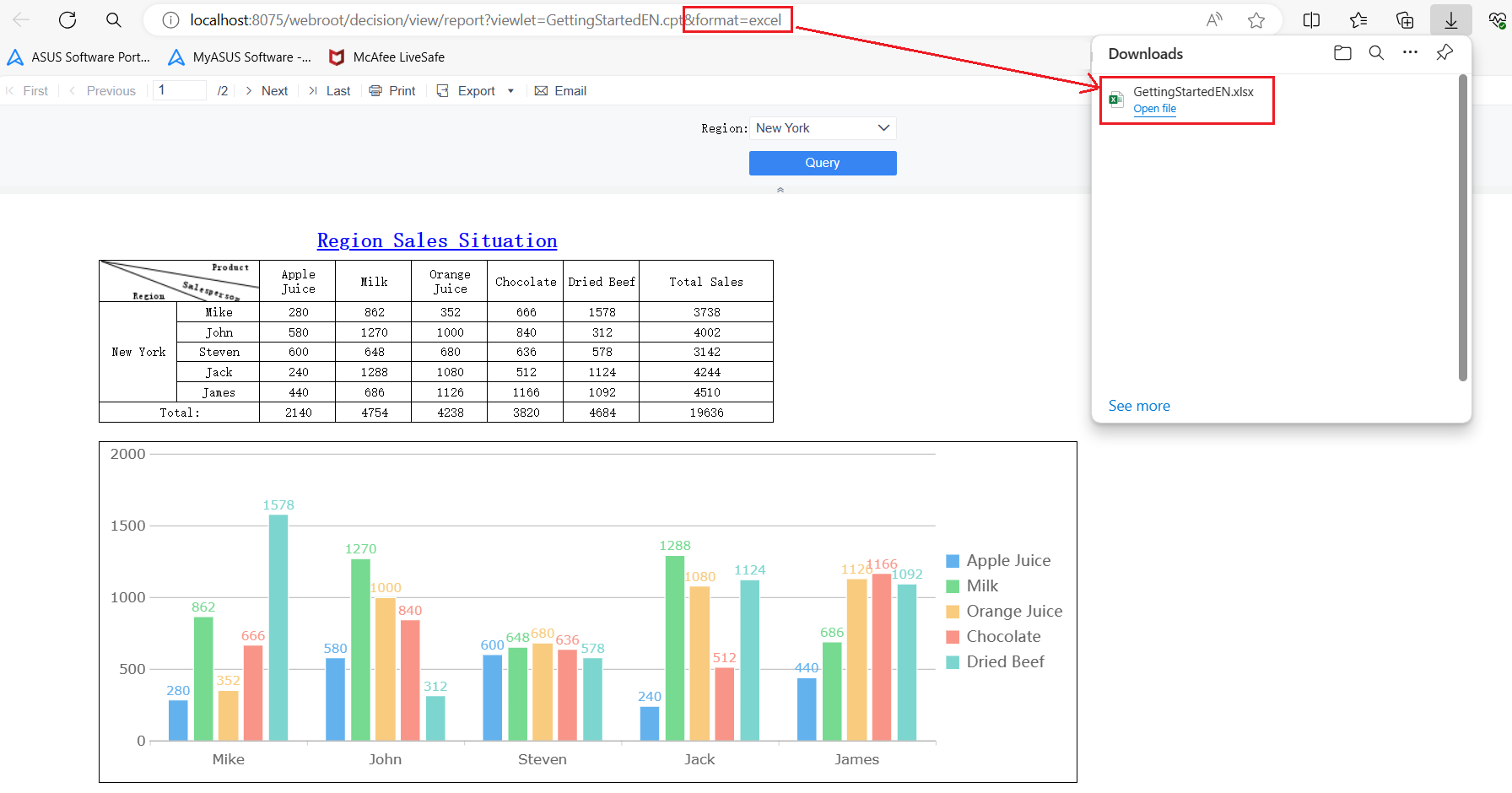
Task: Click the Query button
Action: 822,163
